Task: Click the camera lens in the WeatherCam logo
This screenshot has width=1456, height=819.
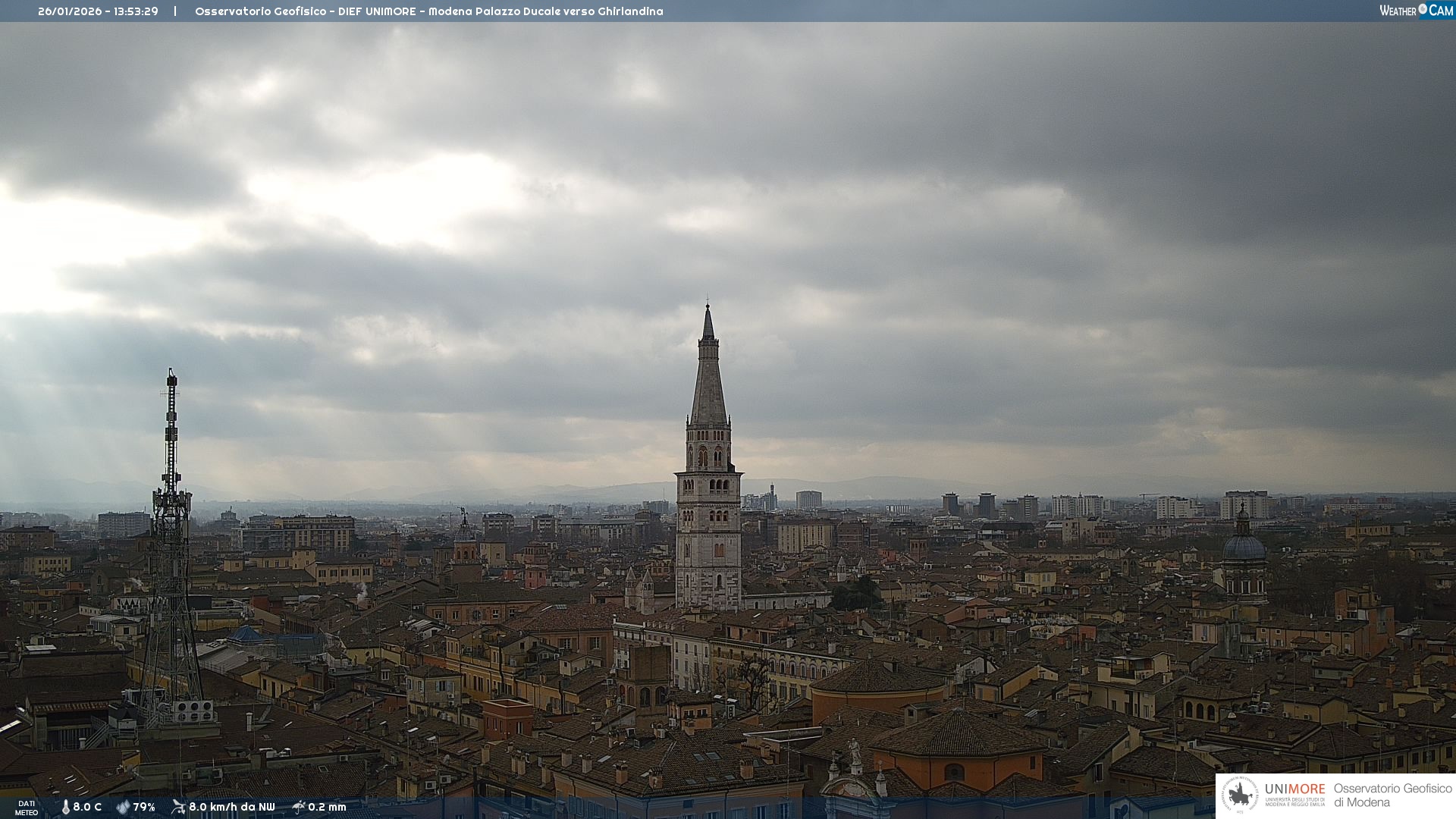Action: click(1423, 9)
